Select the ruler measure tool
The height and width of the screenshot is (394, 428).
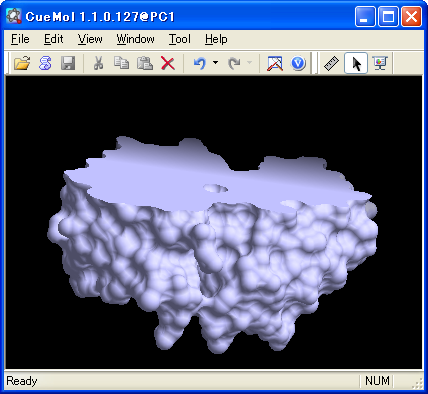[331, 63]
